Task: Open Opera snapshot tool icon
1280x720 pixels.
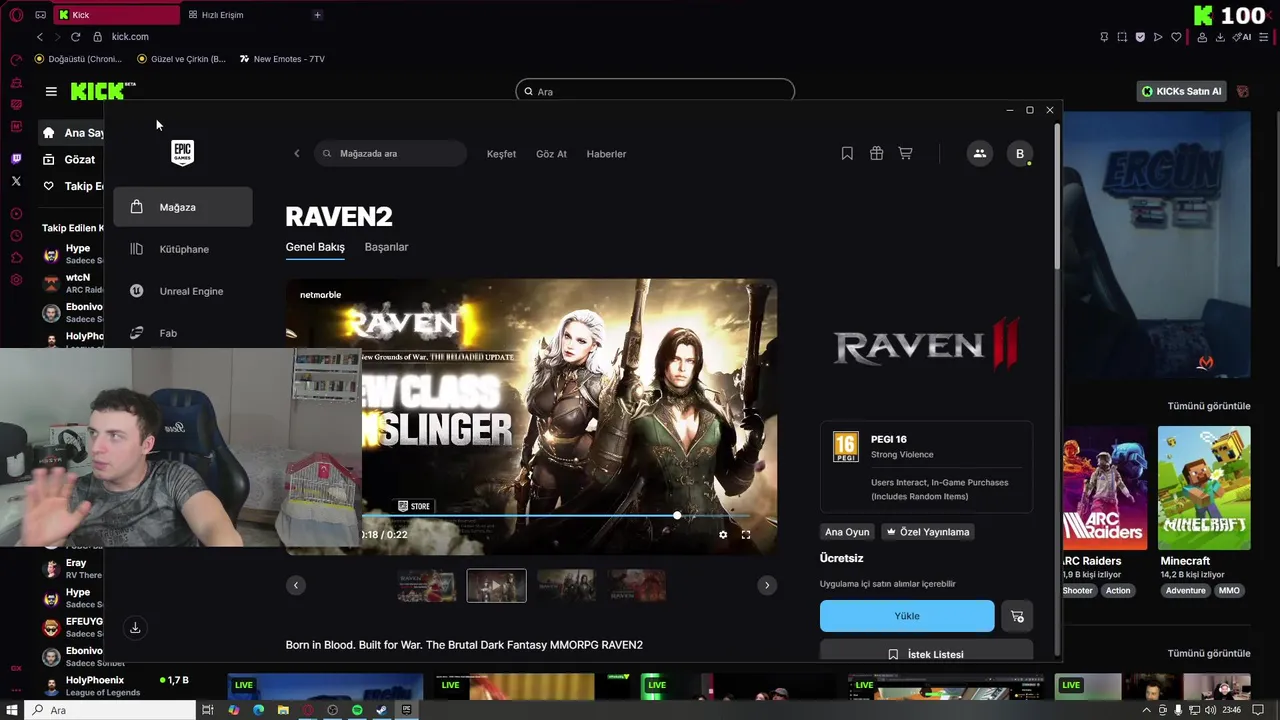Action: pyautogui.click(x=1122, y=37)
